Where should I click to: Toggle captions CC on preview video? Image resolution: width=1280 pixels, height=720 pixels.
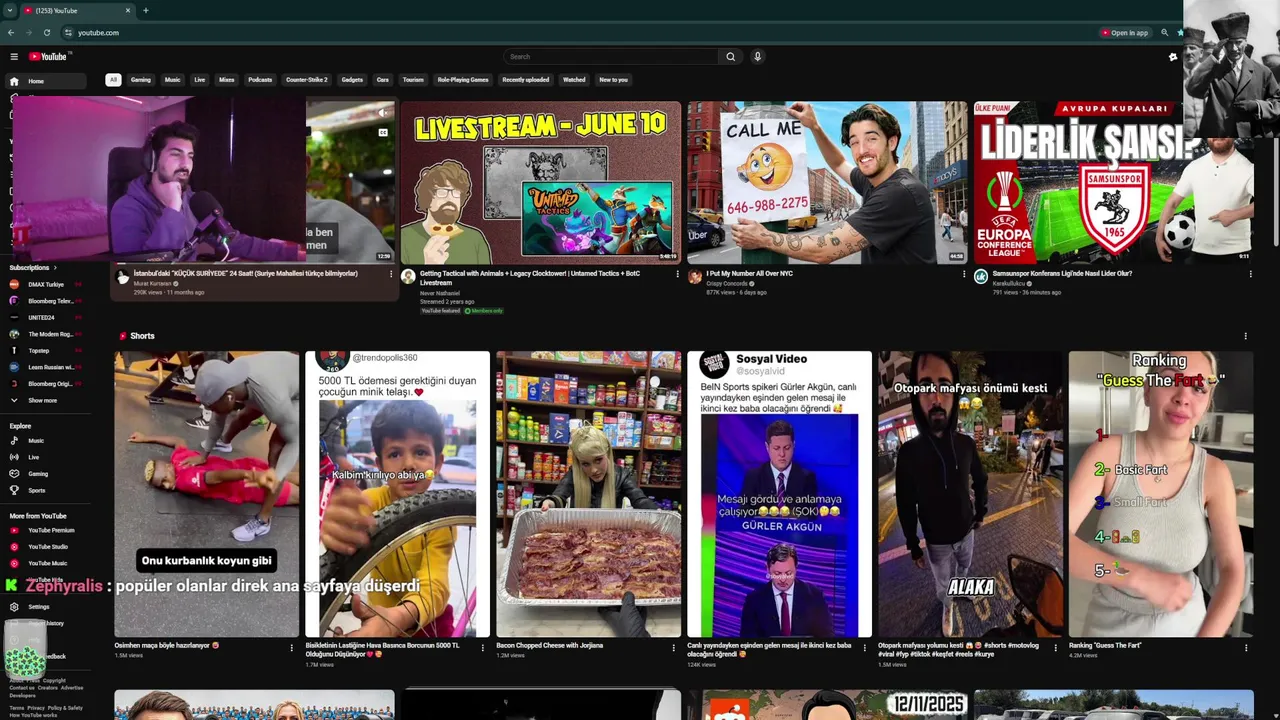[382, 132]
